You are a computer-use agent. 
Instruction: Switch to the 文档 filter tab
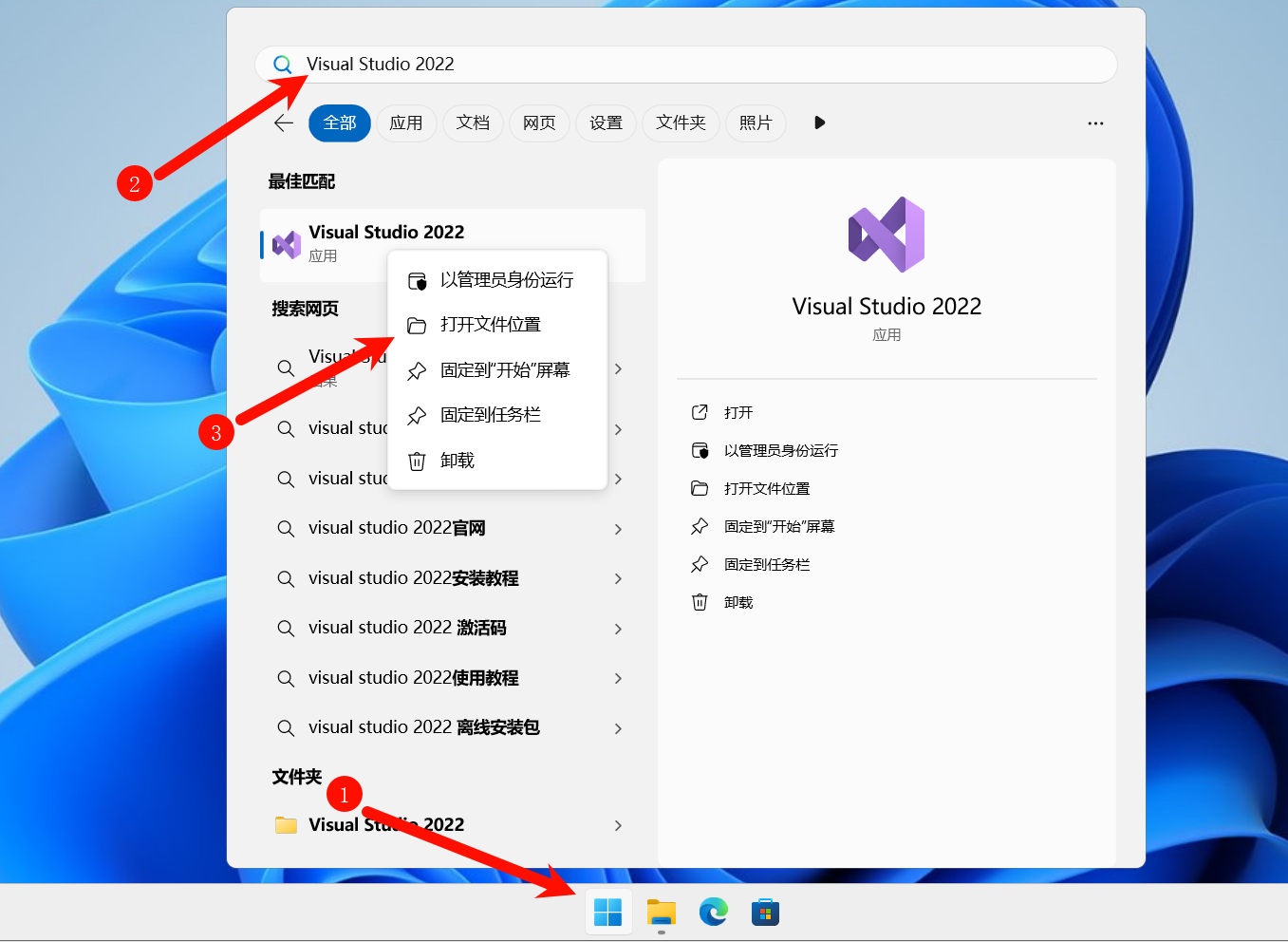coord(473,122)
